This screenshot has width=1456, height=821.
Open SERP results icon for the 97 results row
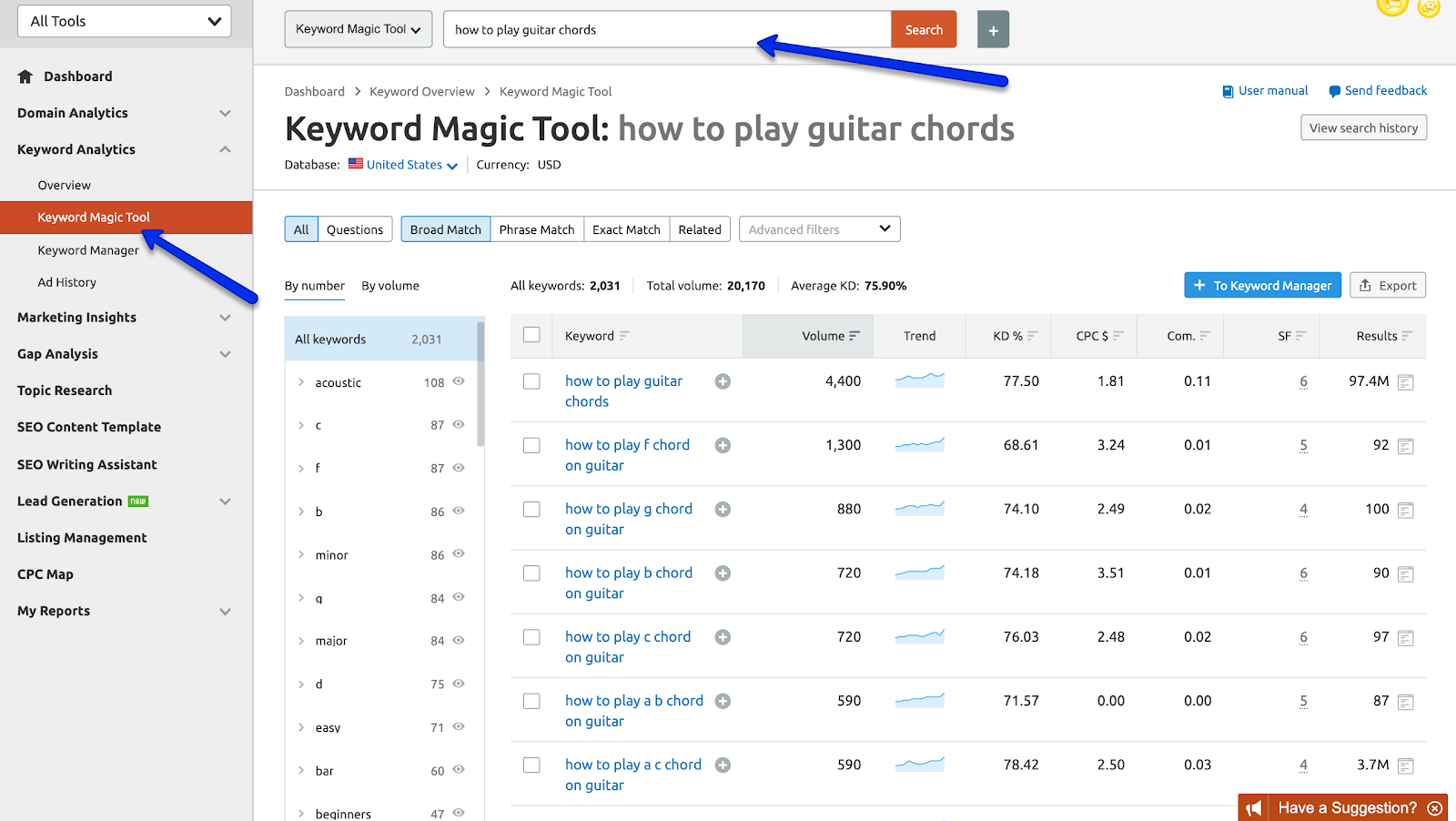click(1406, 638)
